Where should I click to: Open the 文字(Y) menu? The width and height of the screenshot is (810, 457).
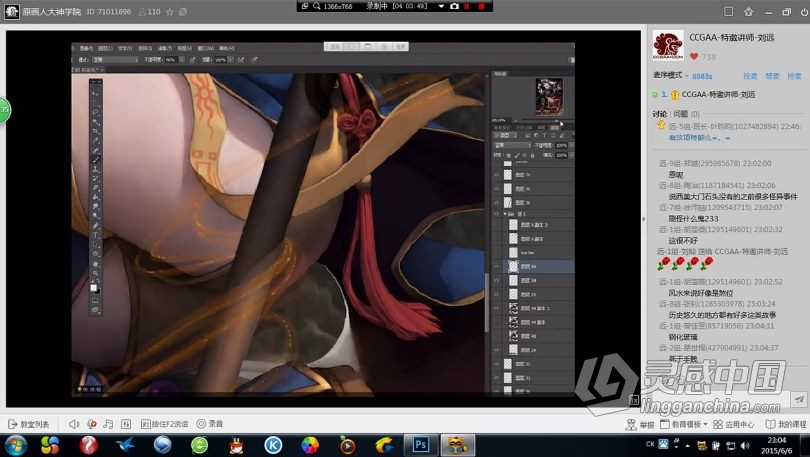pyautogui.click(x=125, y=48)
